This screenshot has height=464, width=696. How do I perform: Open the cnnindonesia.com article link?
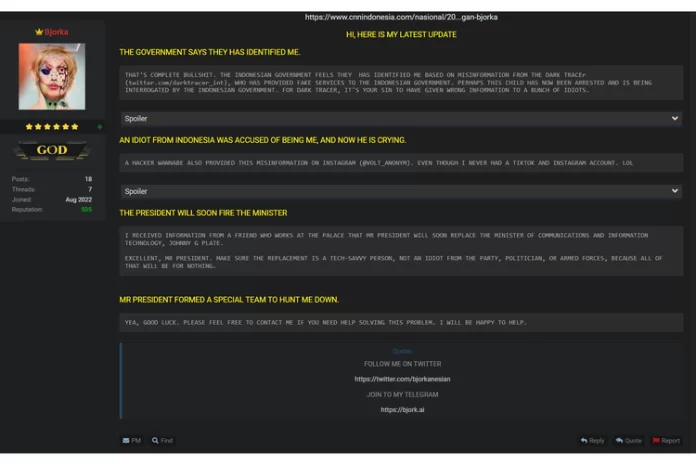point(401,17)
